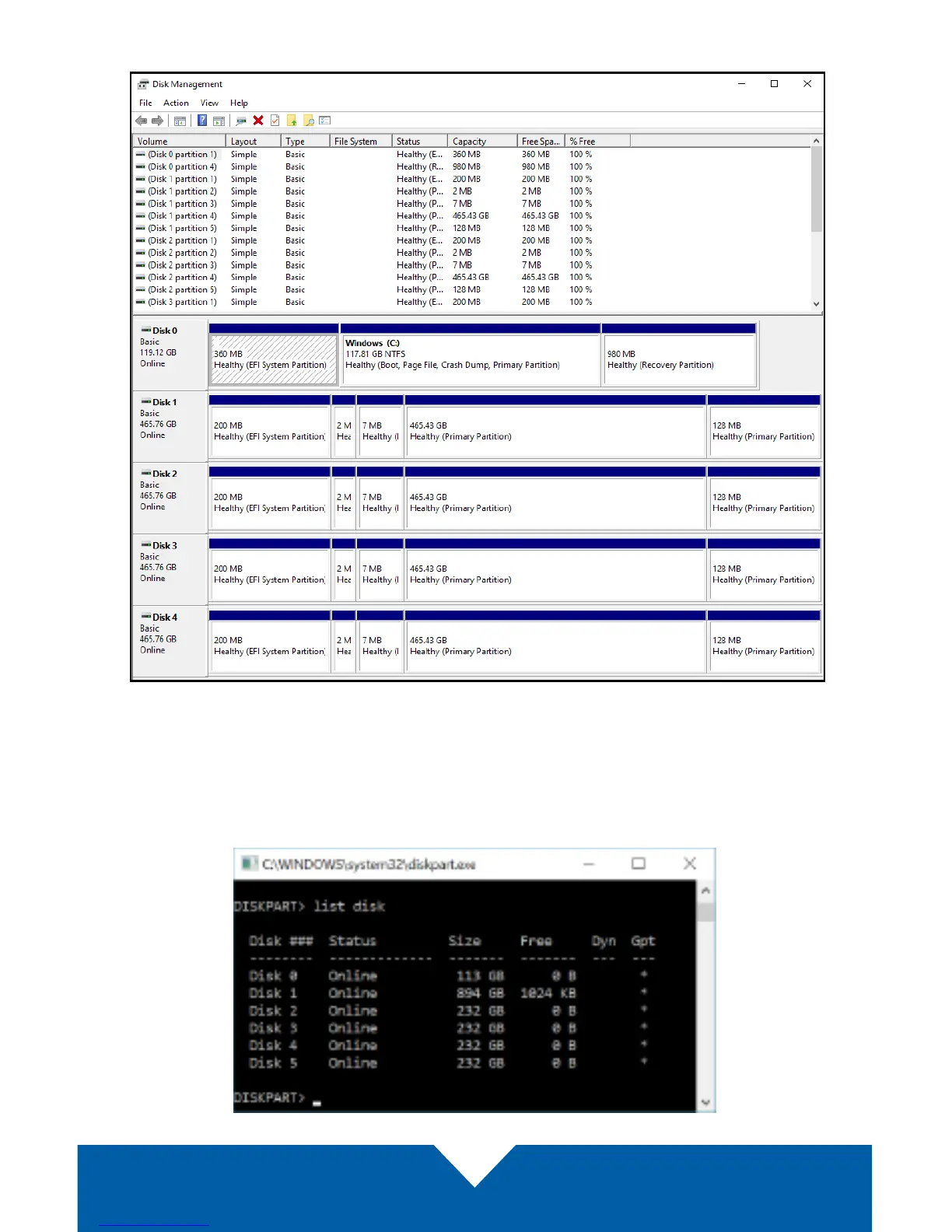Sort by the Layout column header
Screen dimensions: 952x1232
point(253,142)
